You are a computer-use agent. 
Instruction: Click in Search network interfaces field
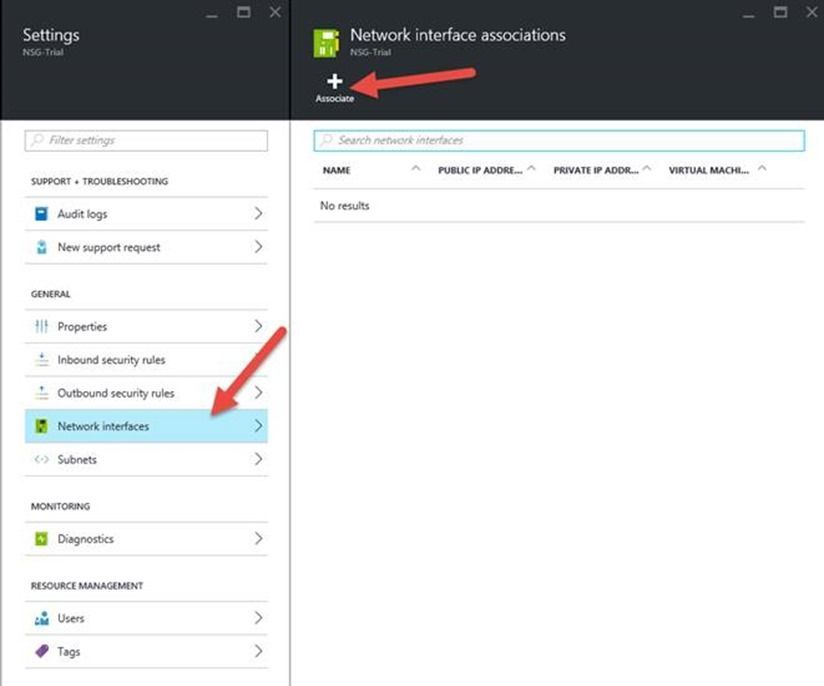[559, 140]
